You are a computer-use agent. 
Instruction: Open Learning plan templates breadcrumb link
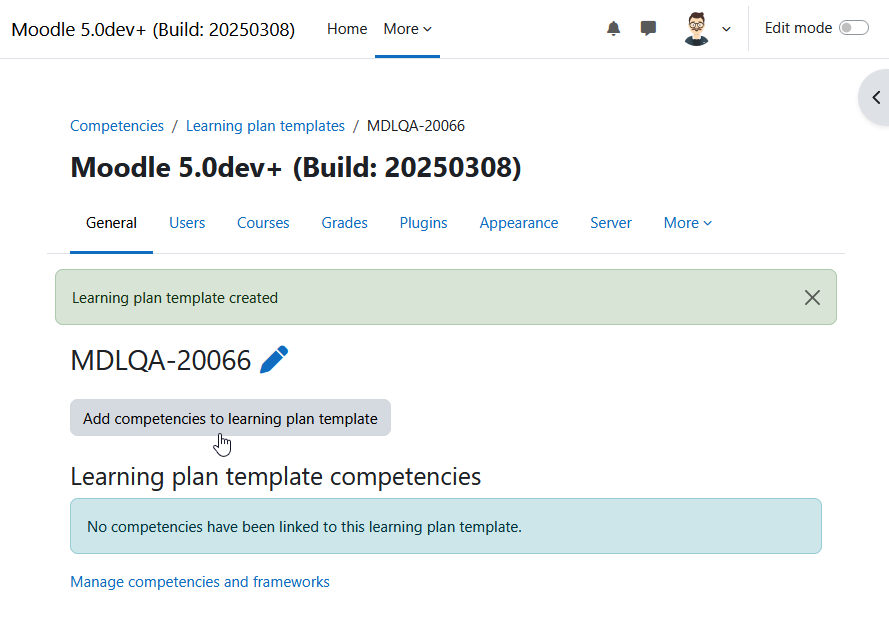(265, 126)
